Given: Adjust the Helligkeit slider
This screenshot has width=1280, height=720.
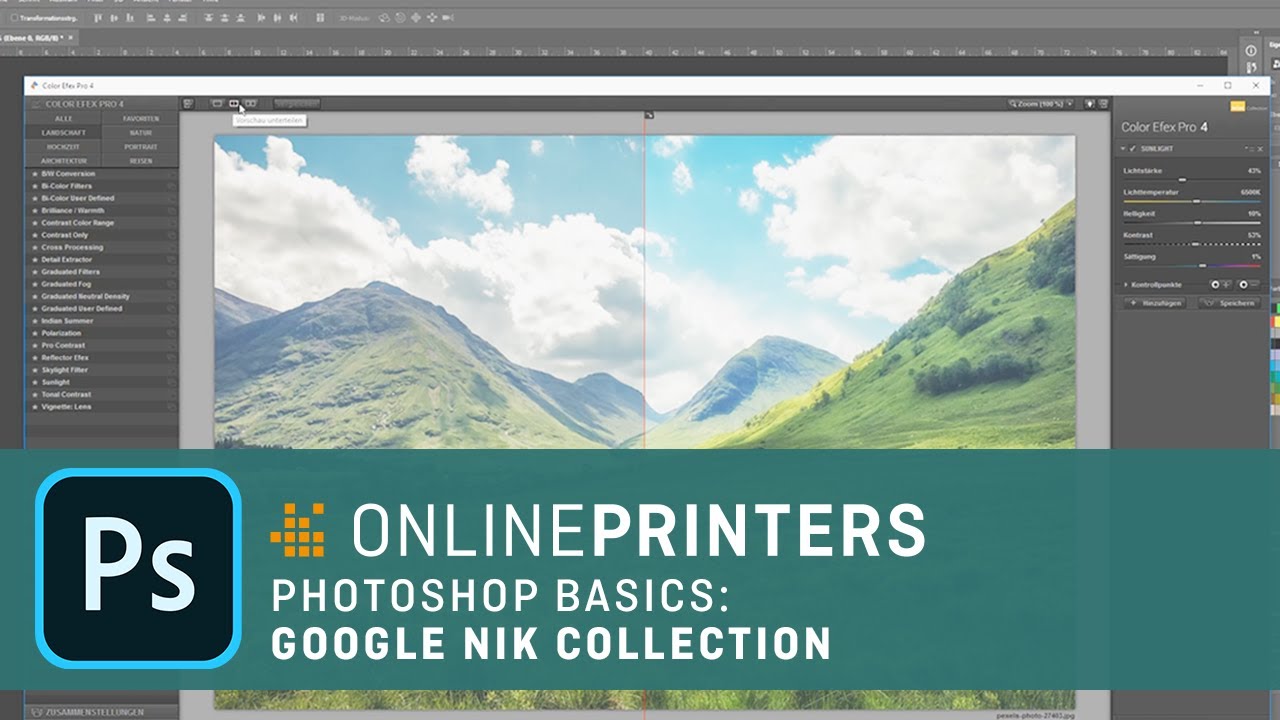Looking at the screenshot, I should pos(1192,222).
